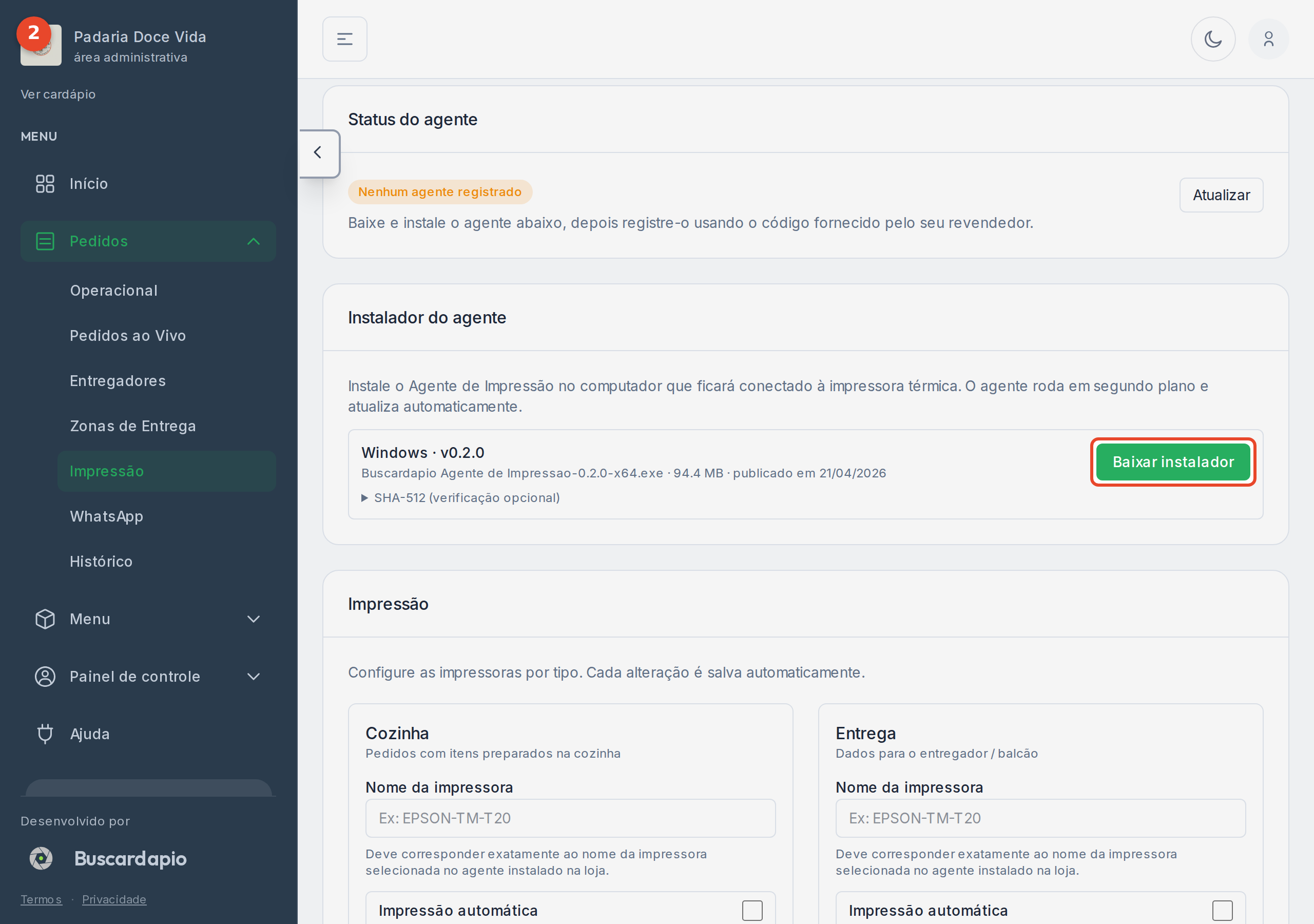The height and width of the screenshot is (924, 1314).
Task: Click the Windows · v0.2.0 label
Action: click(x=423, y=453)
